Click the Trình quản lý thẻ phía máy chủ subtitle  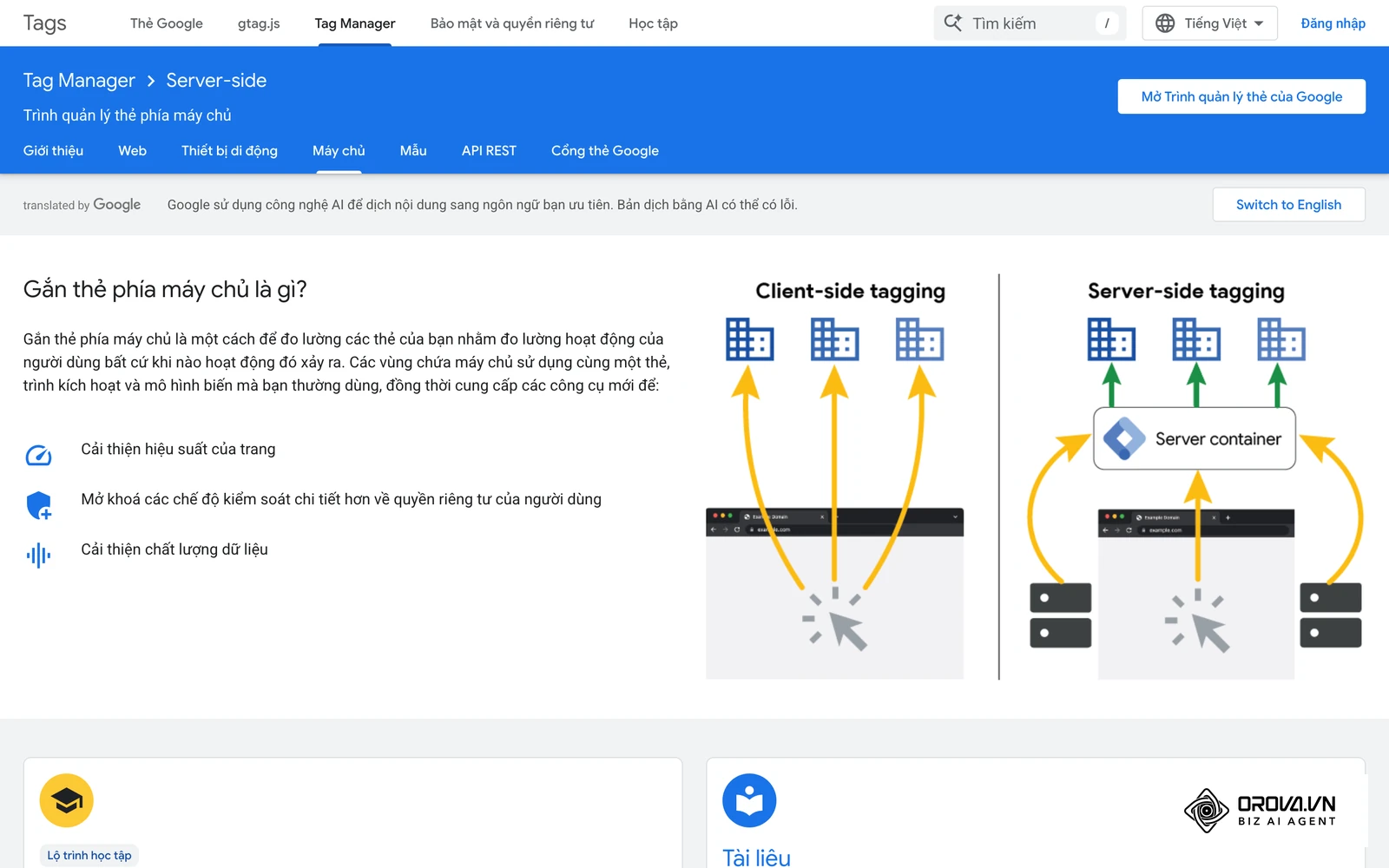[x=128, y=115]
